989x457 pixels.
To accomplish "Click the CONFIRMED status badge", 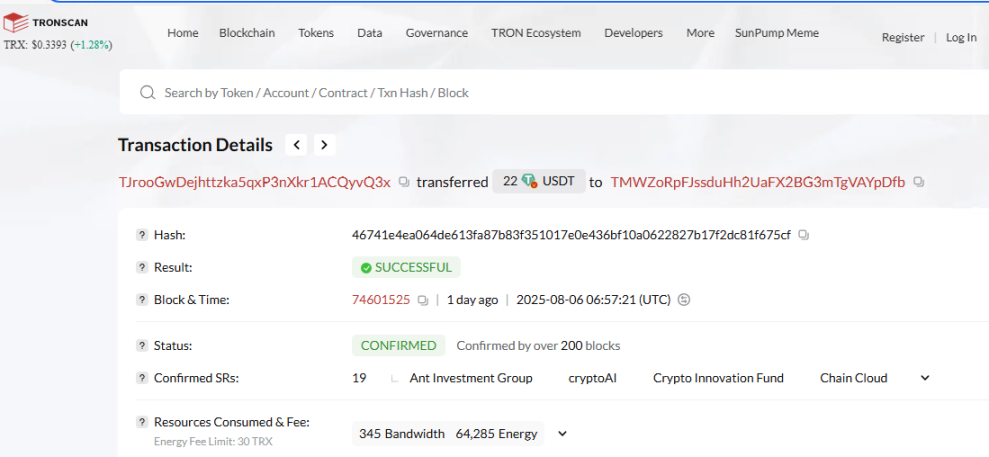I will click(x=399, y=345).
